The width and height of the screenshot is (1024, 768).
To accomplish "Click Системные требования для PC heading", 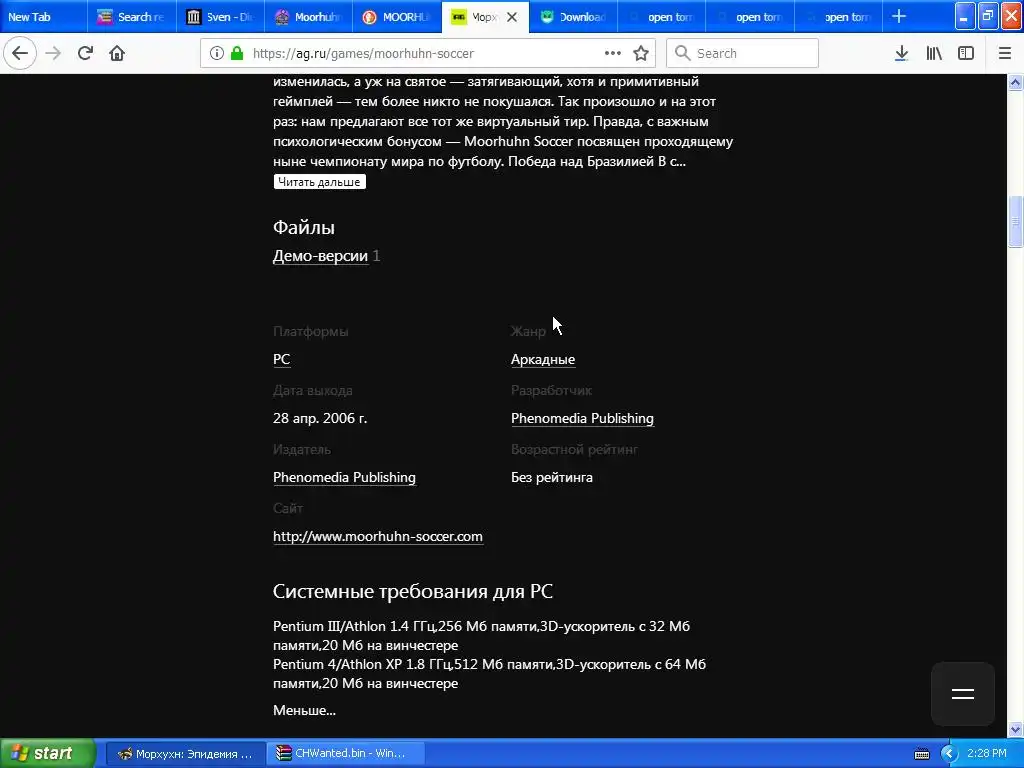I will pos(413,591).
